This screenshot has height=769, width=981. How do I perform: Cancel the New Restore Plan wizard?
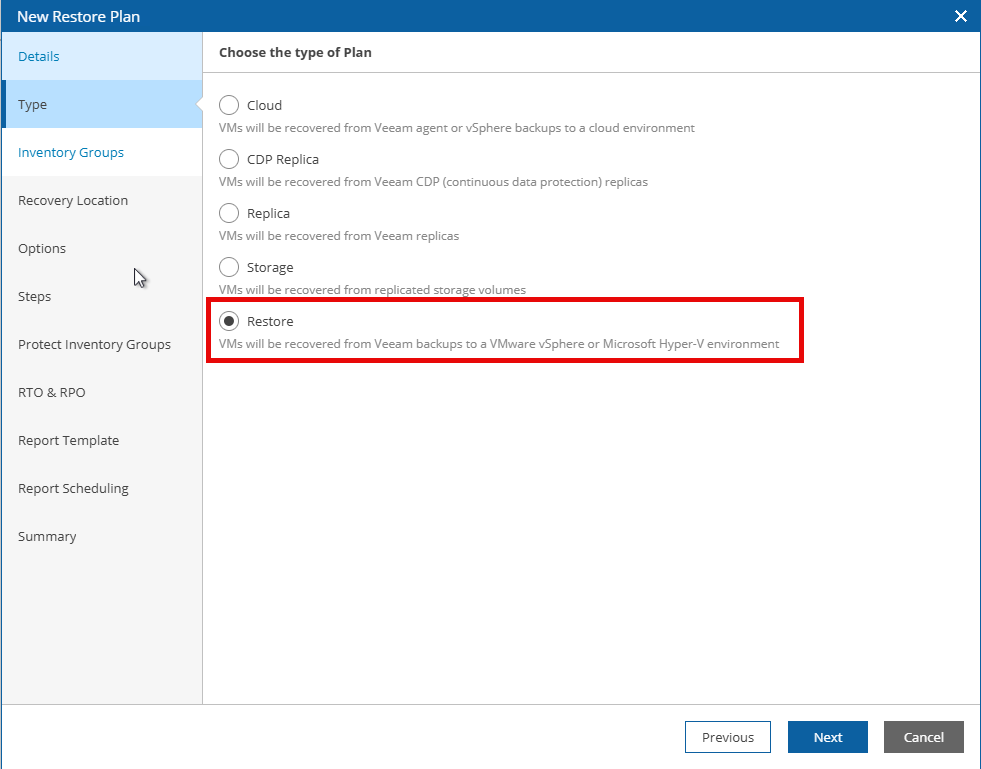[x=923, y=737]
